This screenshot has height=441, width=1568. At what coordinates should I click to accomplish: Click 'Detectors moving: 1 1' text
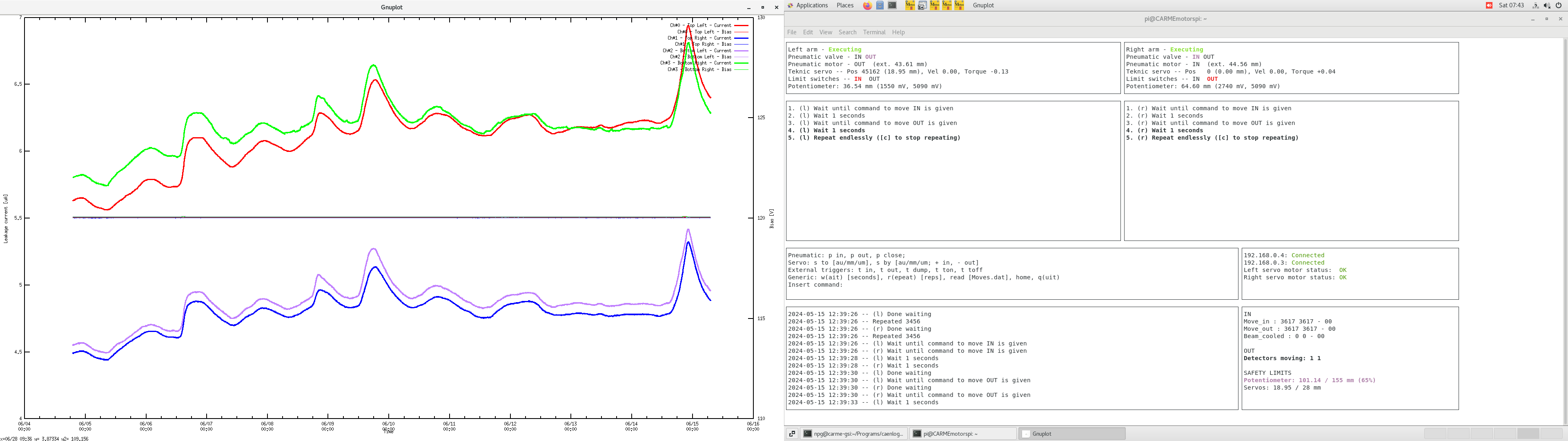pyautogui.click(x=1282, y=358)
